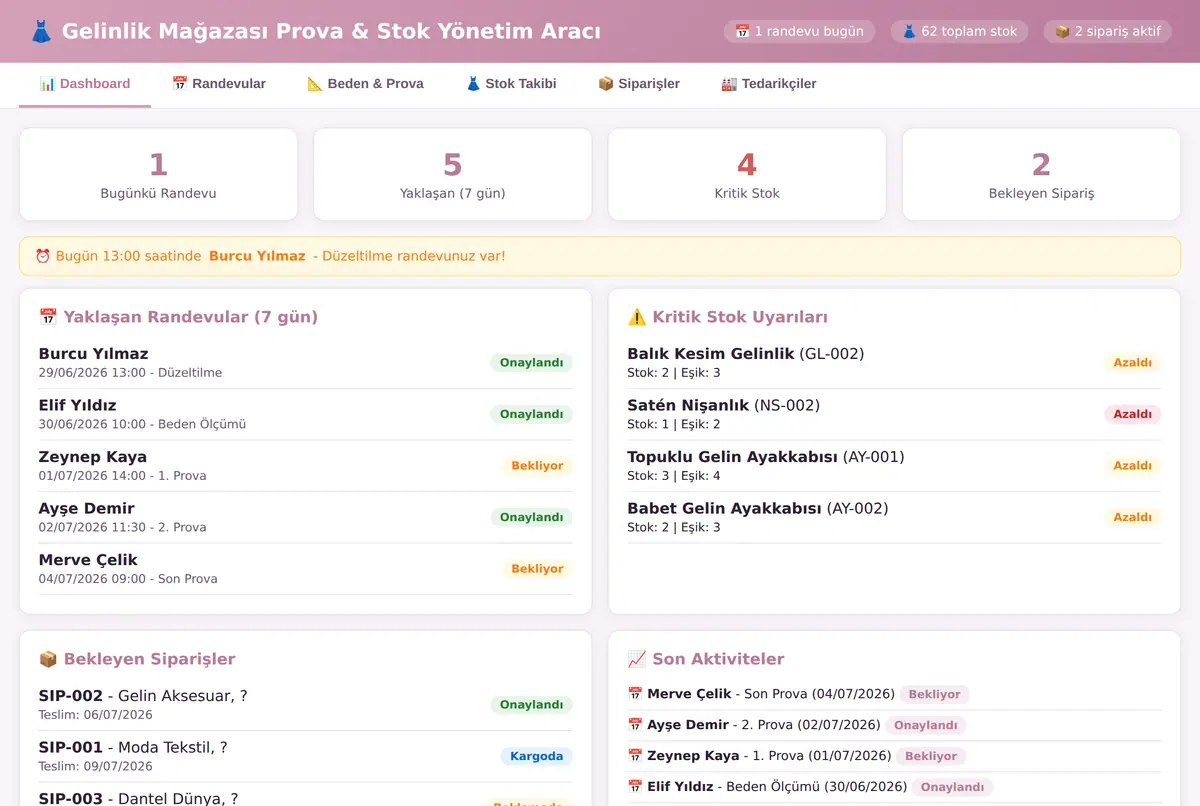Select the Topuklu Gelin Ayakkabısı (AY-001) alert
This screenshot has width=1200, height=806.
click(x=894, y=466)
